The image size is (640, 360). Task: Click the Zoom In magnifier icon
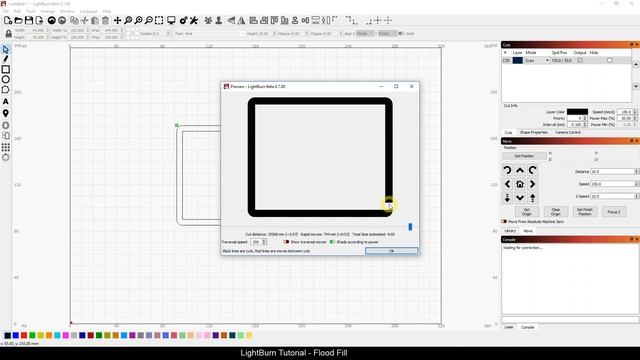tap(138, 20)
